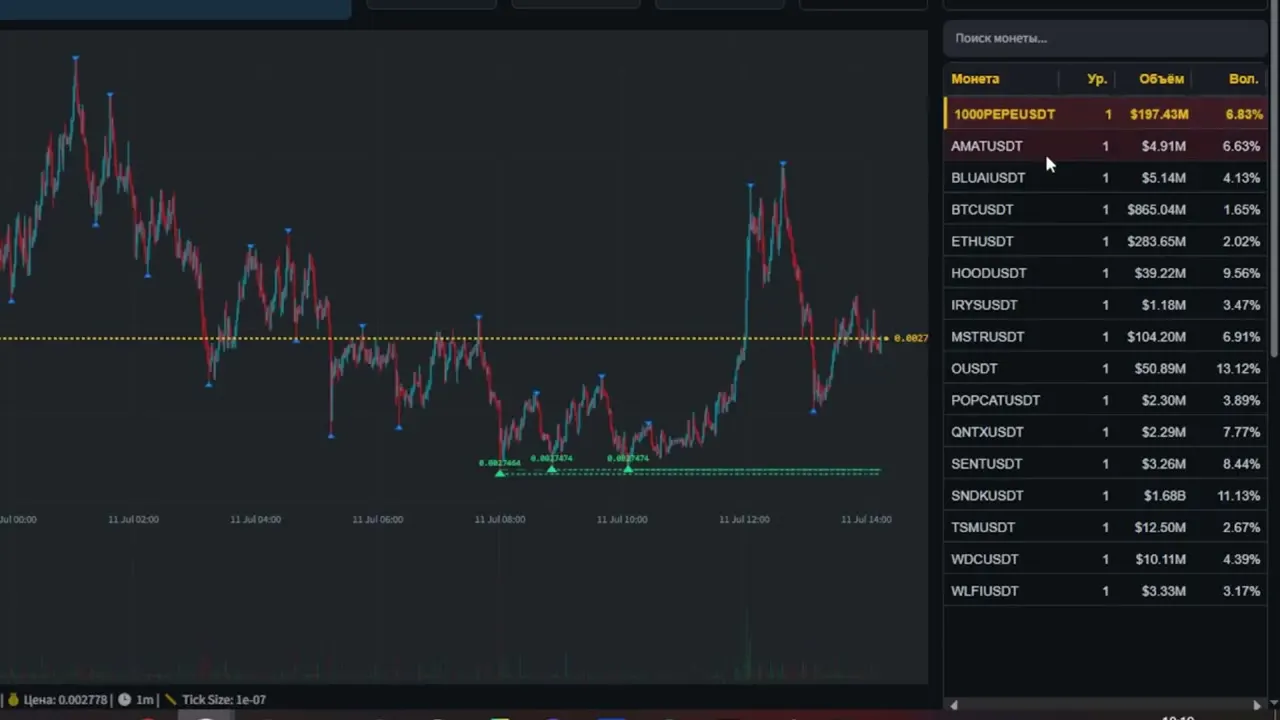This screenshot has width=1280, height=720.
Task: Select the 1000PEPEUSDT row
Action: (1105, 114)
